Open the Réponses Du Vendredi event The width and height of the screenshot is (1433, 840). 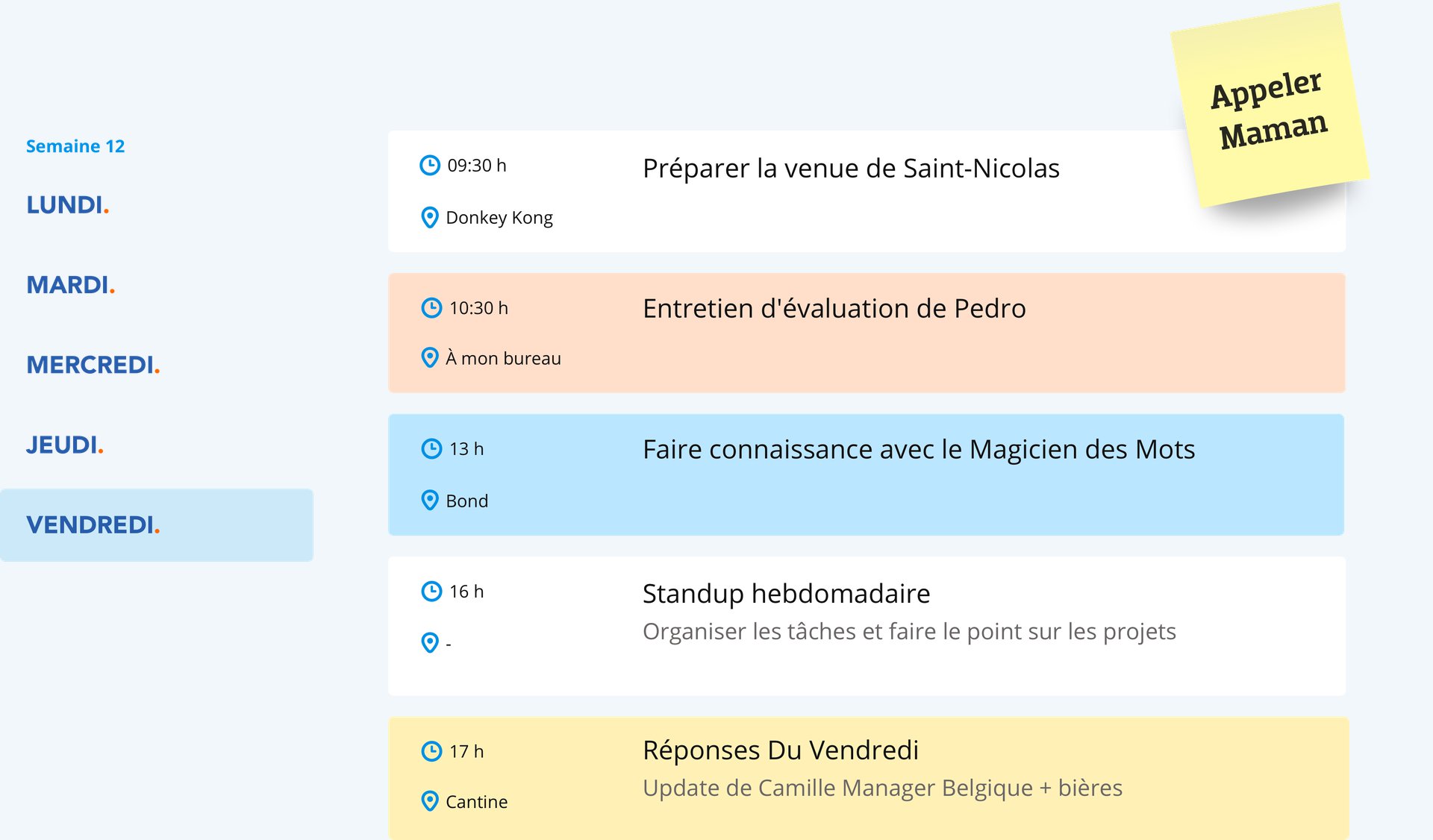coord(869,778)
